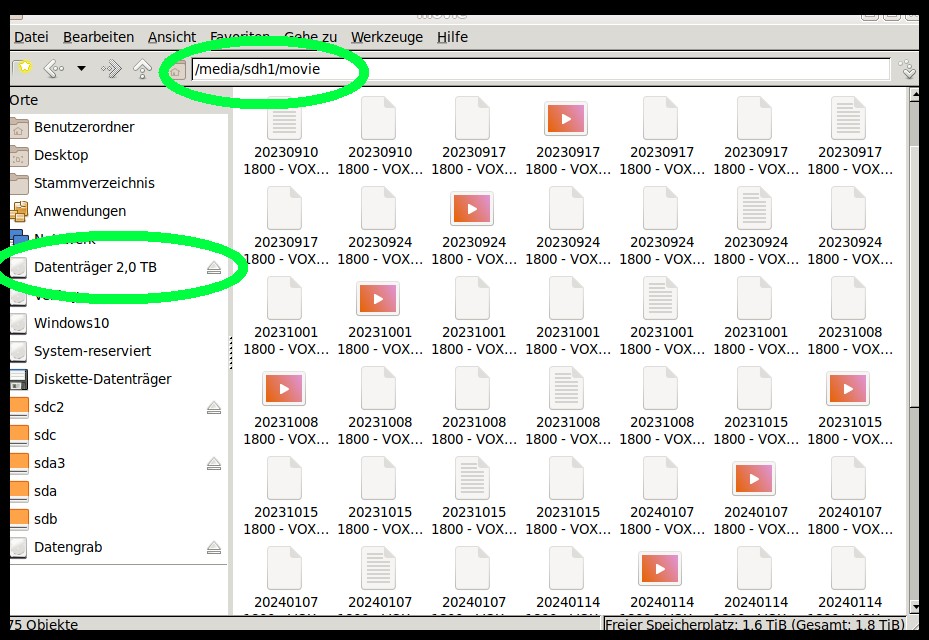Select the sdc2 drive entry

coord(118,407)
